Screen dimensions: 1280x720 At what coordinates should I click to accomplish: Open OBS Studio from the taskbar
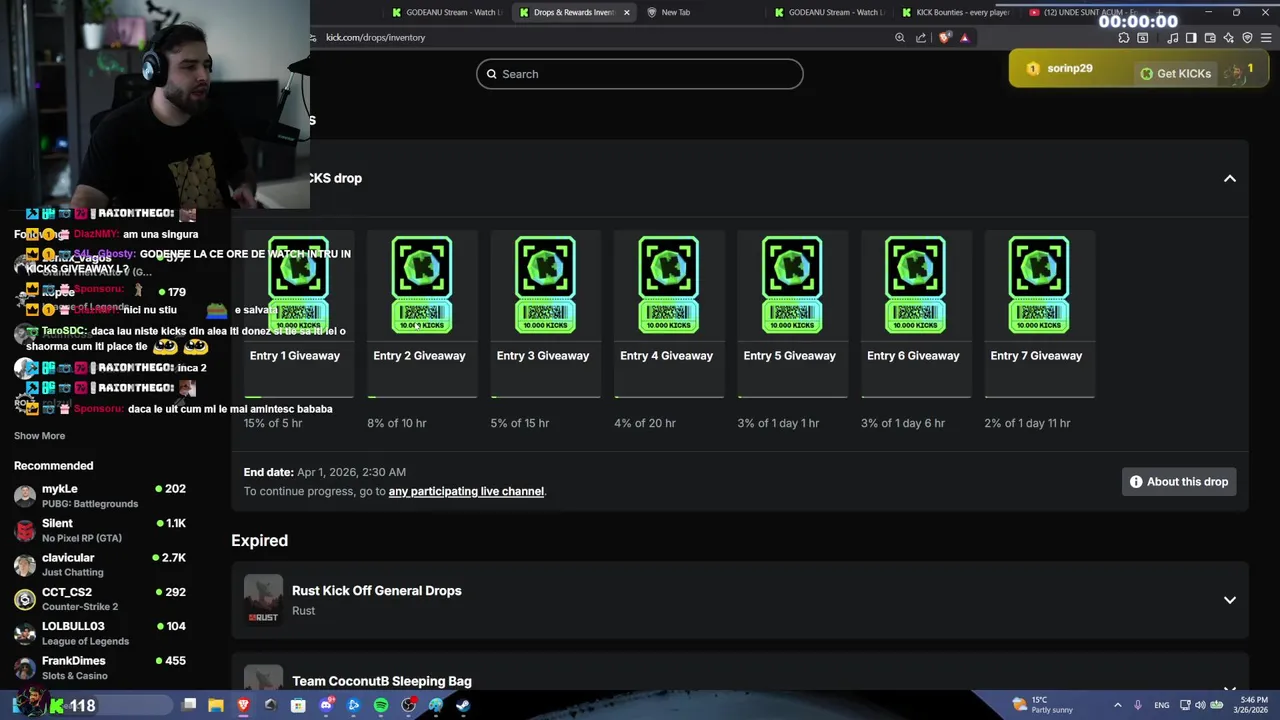tap(409, 705)
